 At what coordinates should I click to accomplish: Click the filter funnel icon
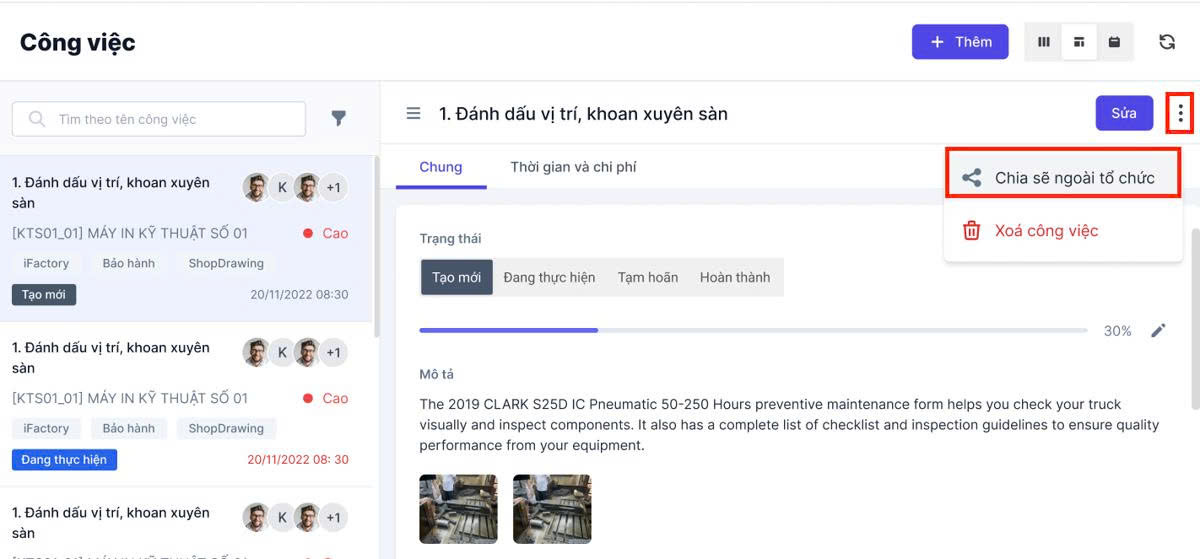click(x=339, y=119)
